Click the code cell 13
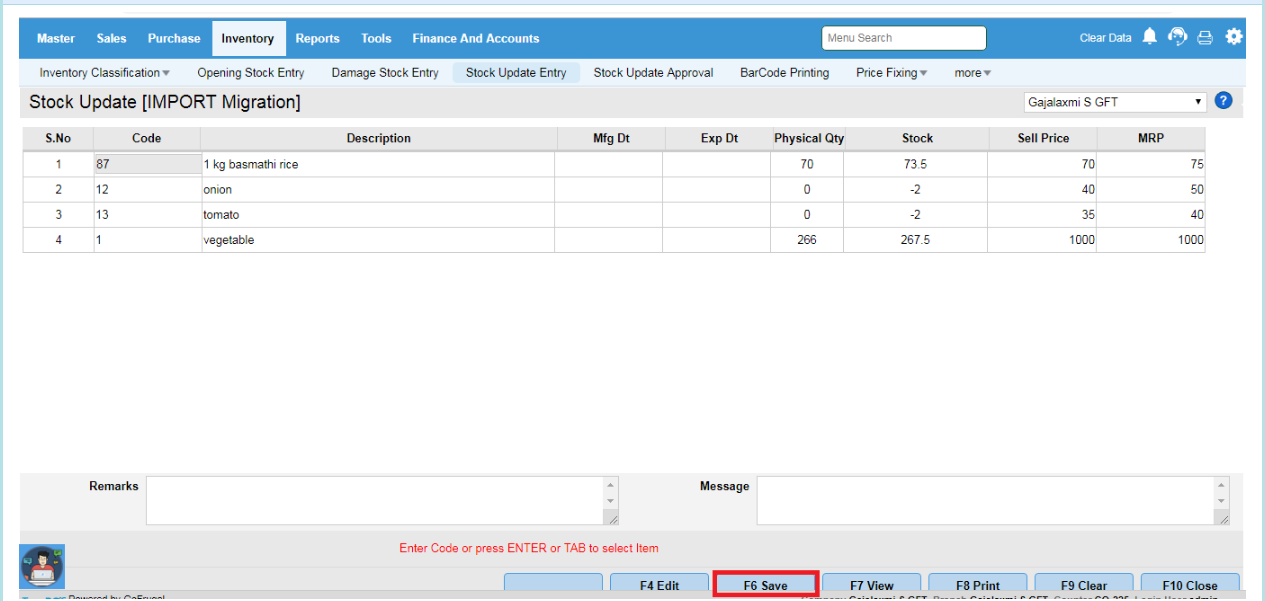Viewport: 1265px width, 601px height. [147, 215]
